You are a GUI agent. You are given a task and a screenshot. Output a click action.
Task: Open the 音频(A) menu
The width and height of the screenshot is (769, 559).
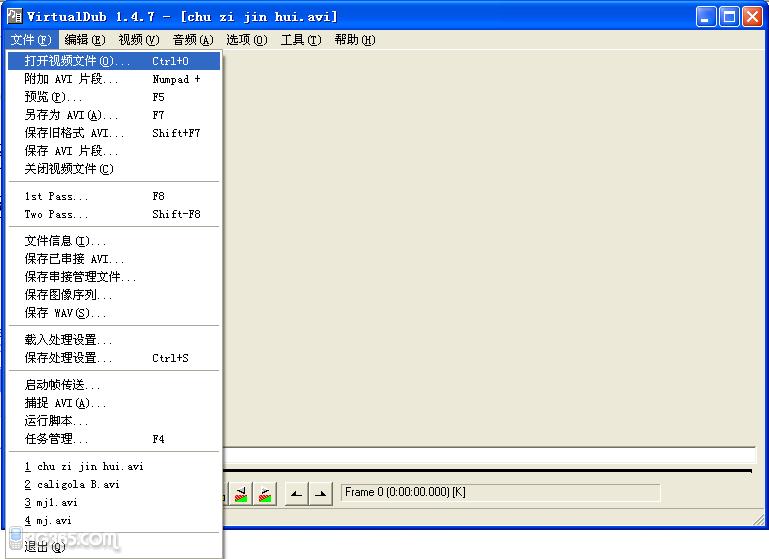tap(193, 40)
